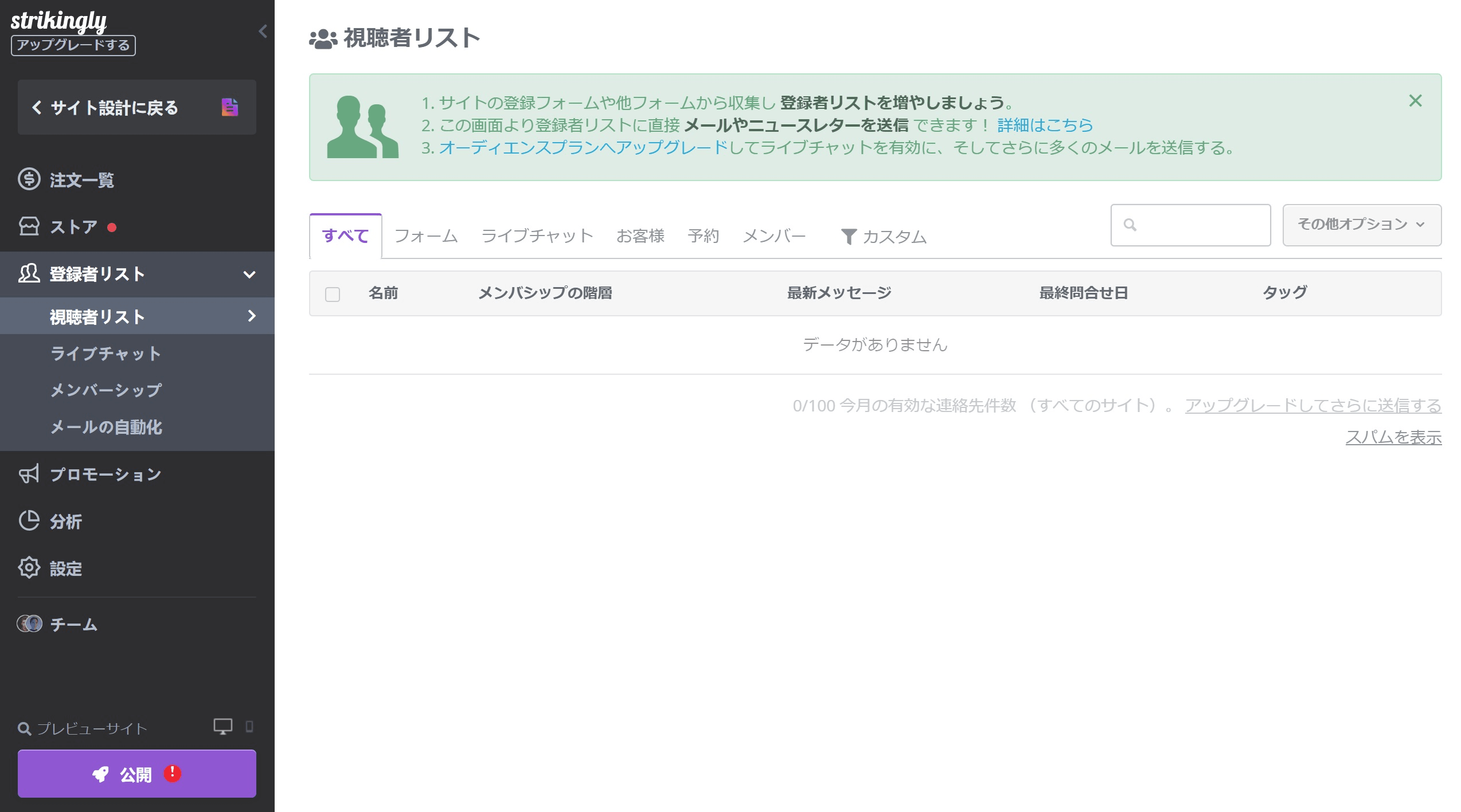Select the ライブチャット tab
Screen dimensions: 1461x812
[x=537, y=236]
